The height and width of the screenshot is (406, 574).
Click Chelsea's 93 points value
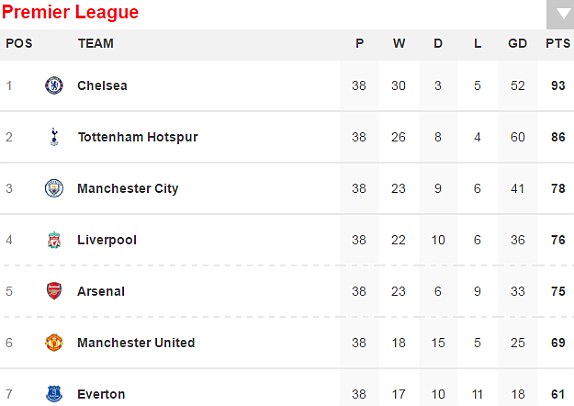point(558,86)
